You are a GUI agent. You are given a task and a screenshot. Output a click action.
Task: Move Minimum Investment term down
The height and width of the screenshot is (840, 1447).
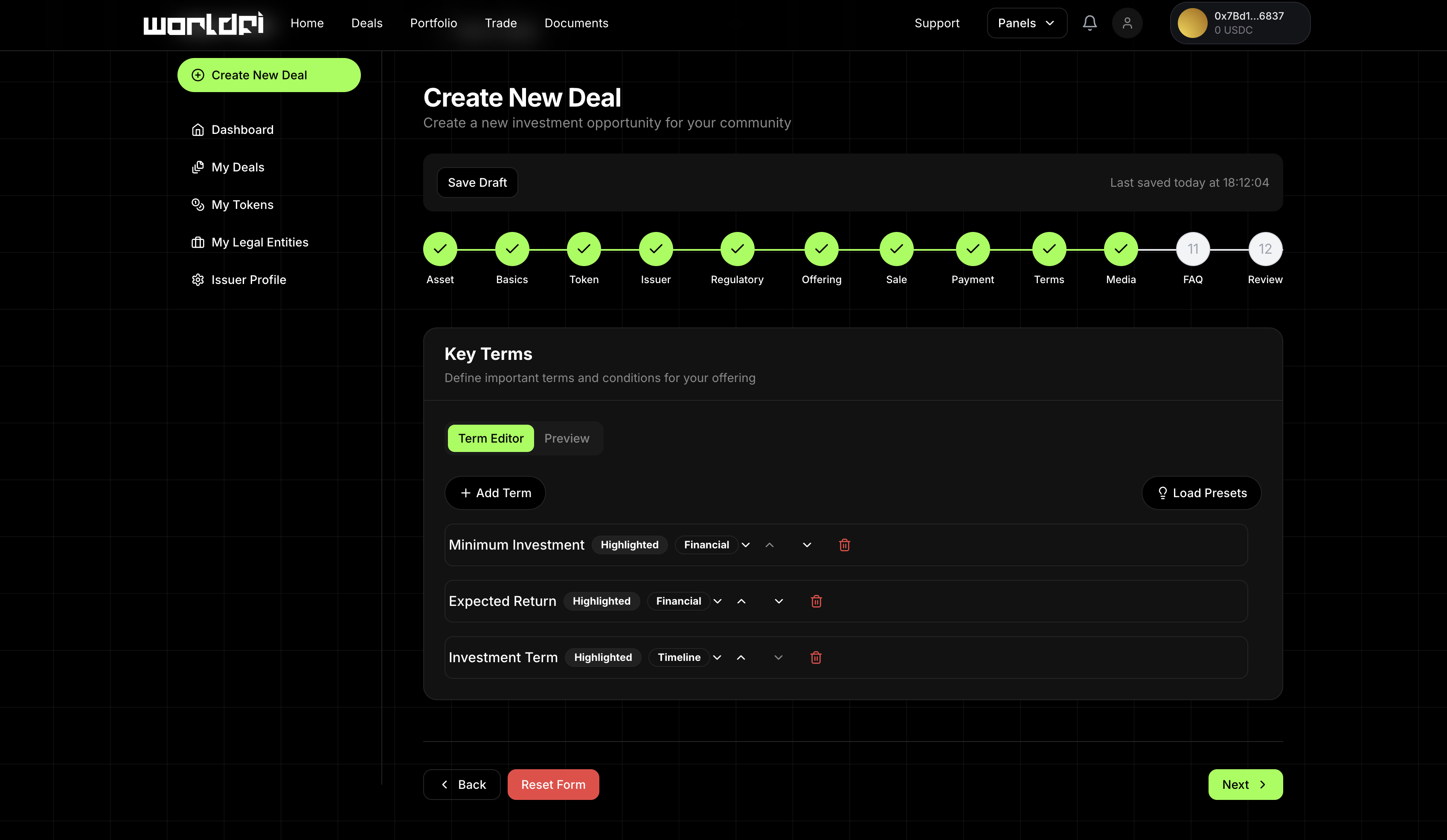point(807,545)
